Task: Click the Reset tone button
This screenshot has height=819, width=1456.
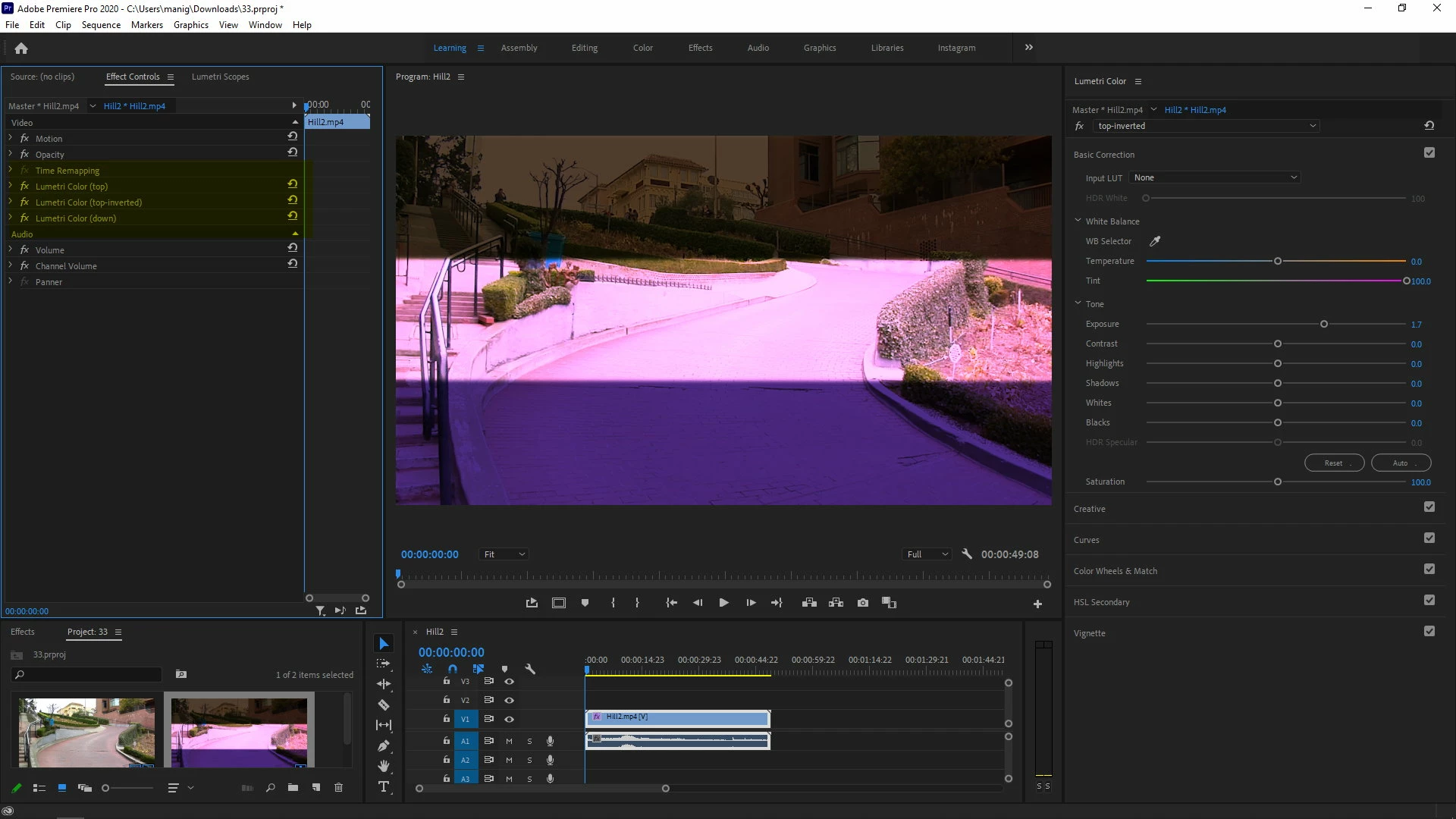Action: click(x=1334, y=463)
